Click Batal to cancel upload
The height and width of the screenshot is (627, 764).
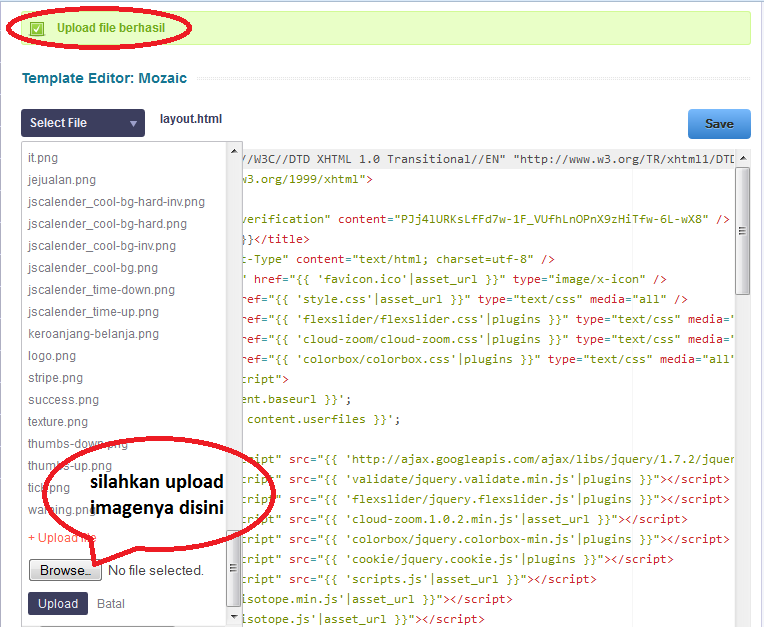coord(111,604)
